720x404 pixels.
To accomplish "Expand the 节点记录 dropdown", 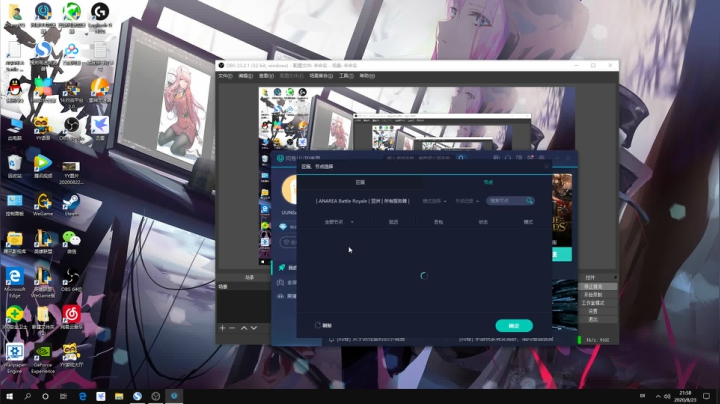I will [467, 201].
